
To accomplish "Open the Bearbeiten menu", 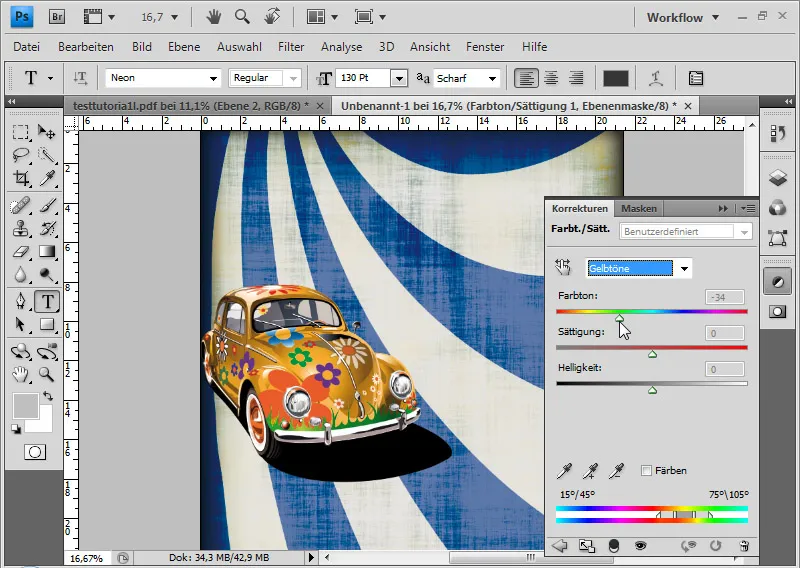I will pyautogui.click(x=86, y=46).
